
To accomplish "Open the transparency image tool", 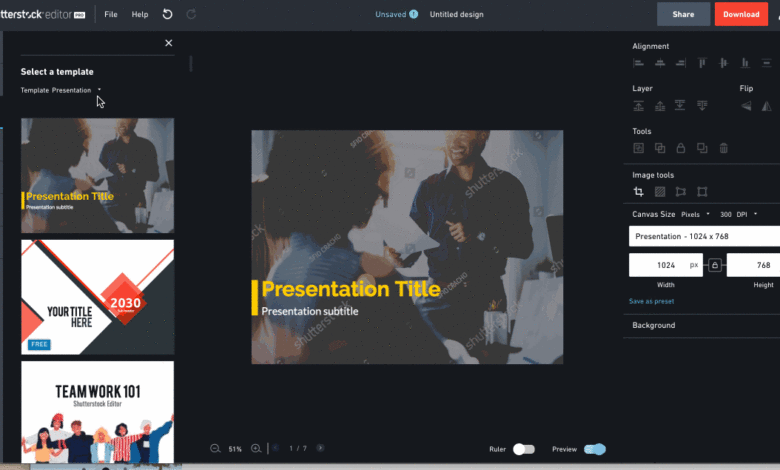I will coord(660,191).
